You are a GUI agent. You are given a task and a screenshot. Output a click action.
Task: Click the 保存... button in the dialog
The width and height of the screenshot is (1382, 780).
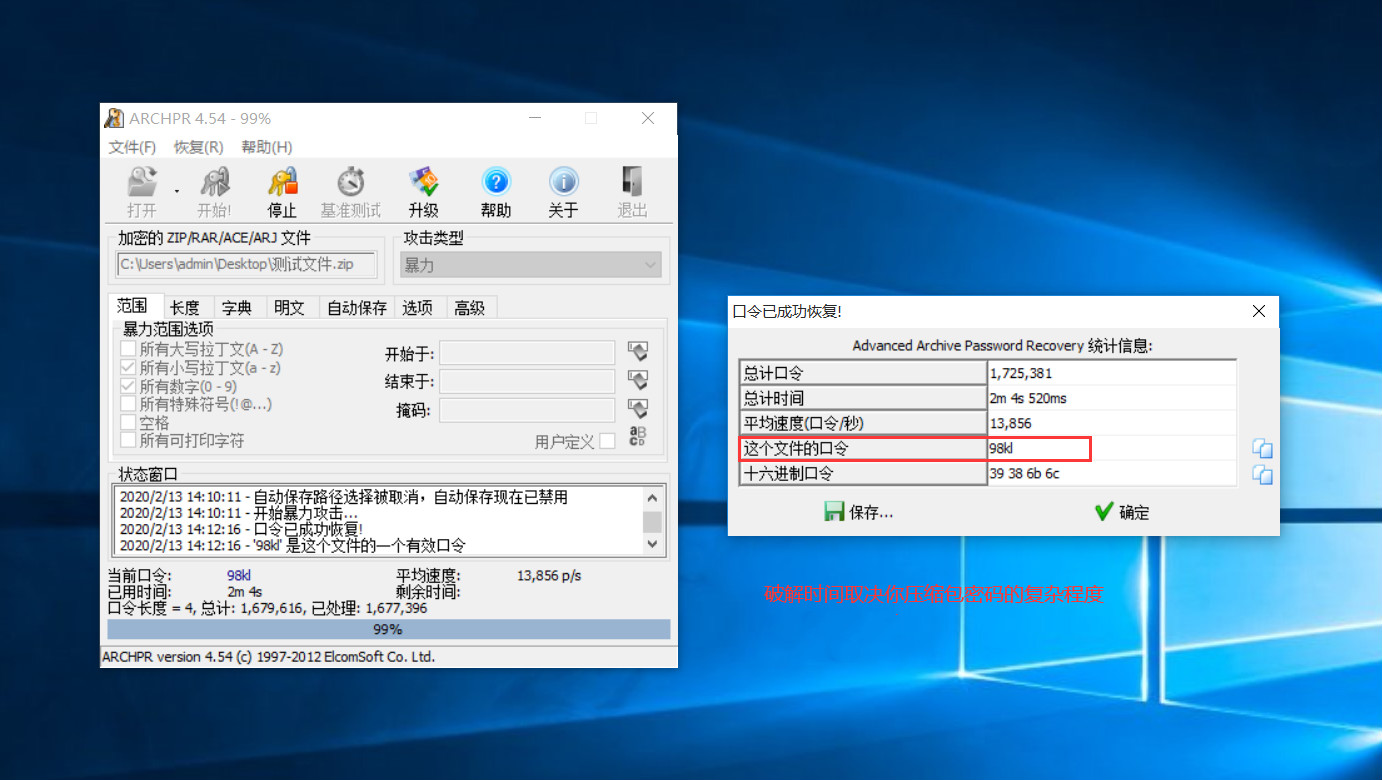pyautogui.click(x=859, y=512)
